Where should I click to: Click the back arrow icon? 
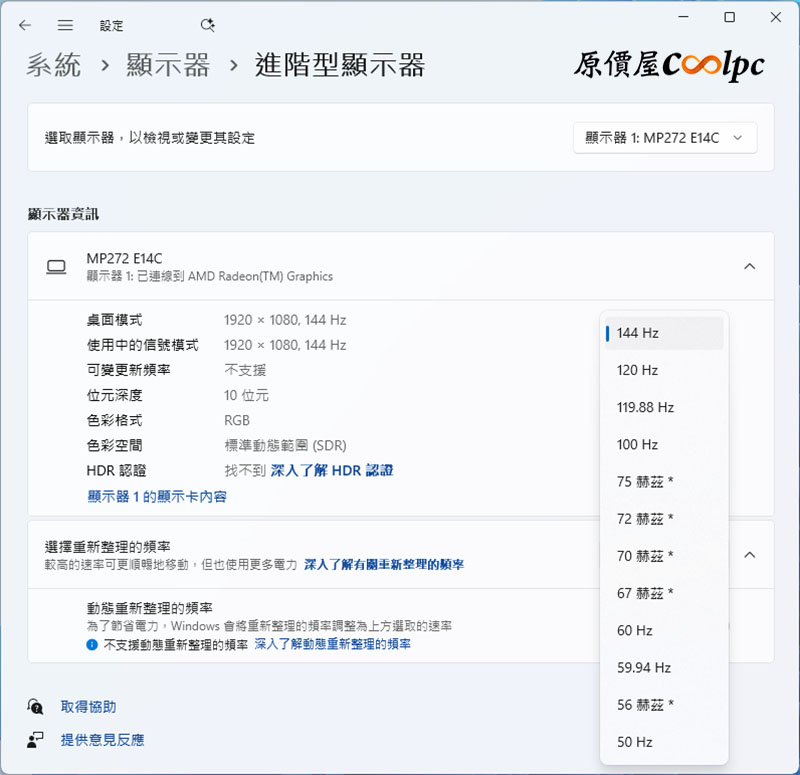[x=25, y=25]
